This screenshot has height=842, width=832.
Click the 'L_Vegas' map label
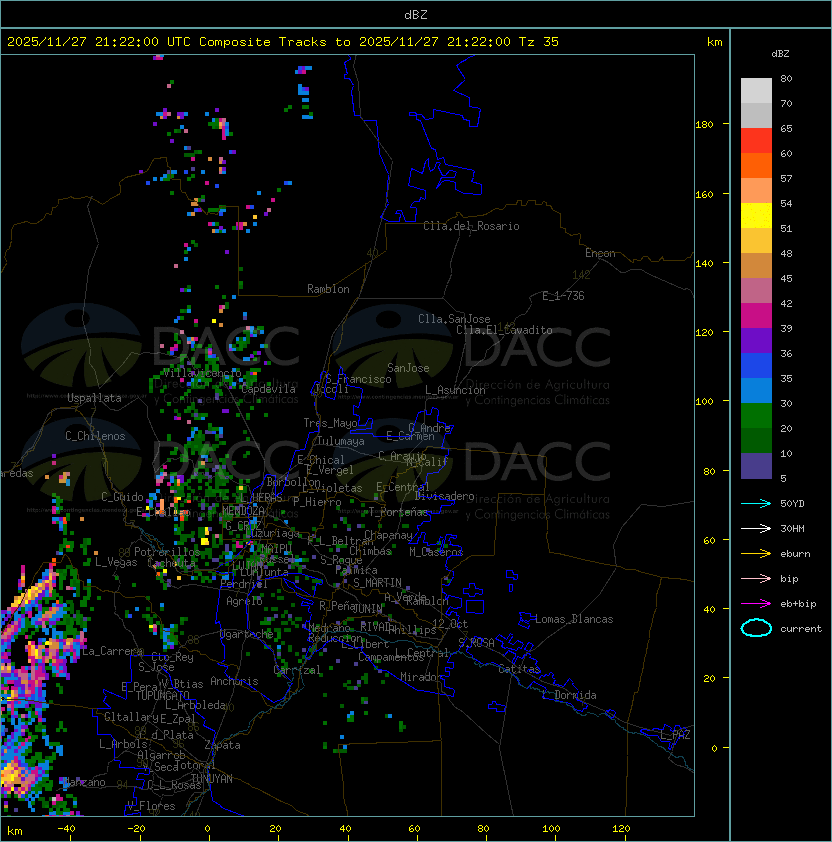[x=116, y=562]
